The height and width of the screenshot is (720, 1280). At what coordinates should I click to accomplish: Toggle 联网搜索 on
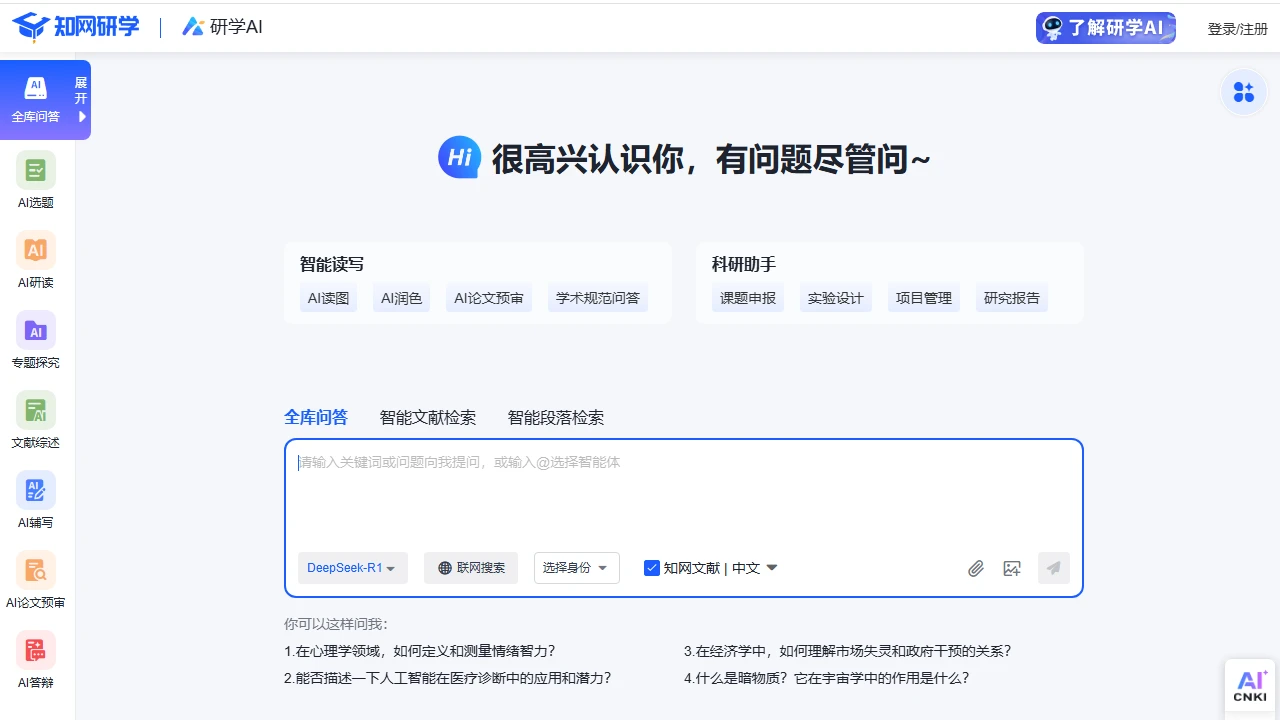[x=471, y=567]
